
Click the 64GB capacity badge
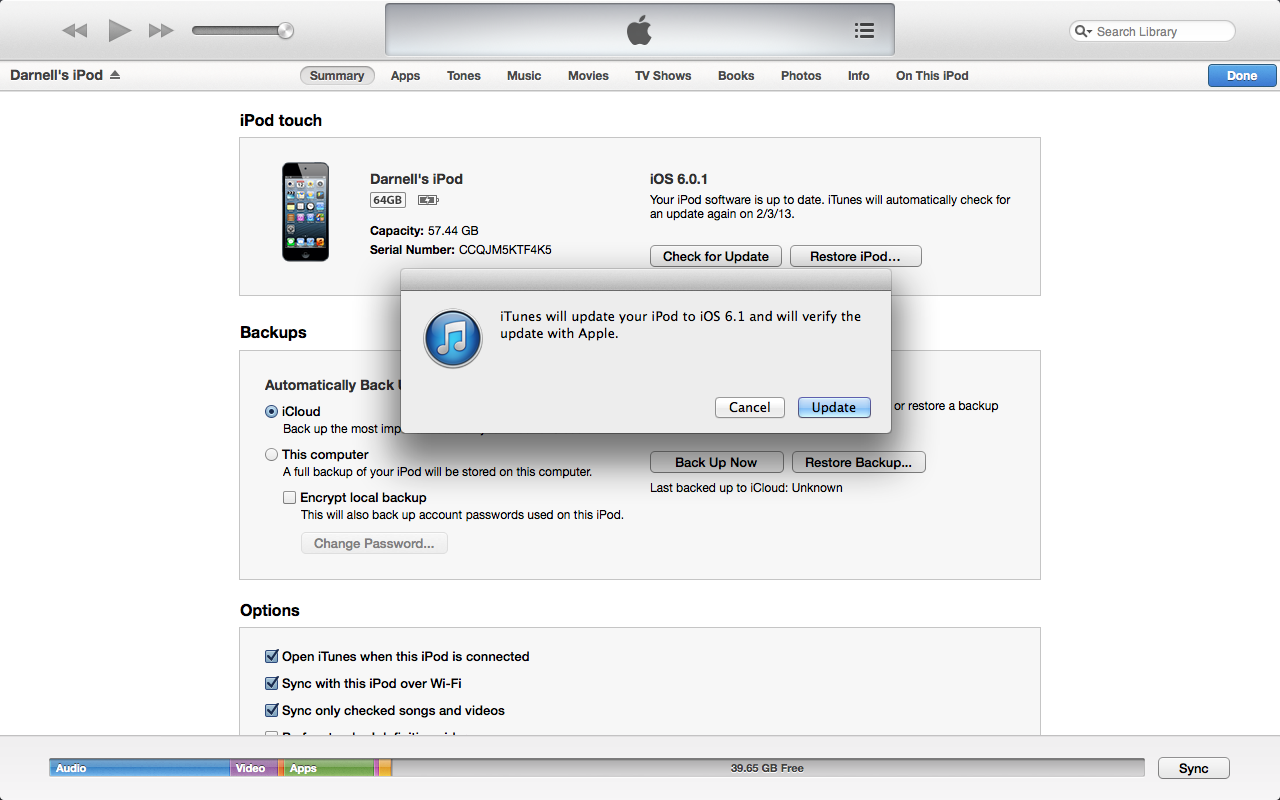(388, 200)
